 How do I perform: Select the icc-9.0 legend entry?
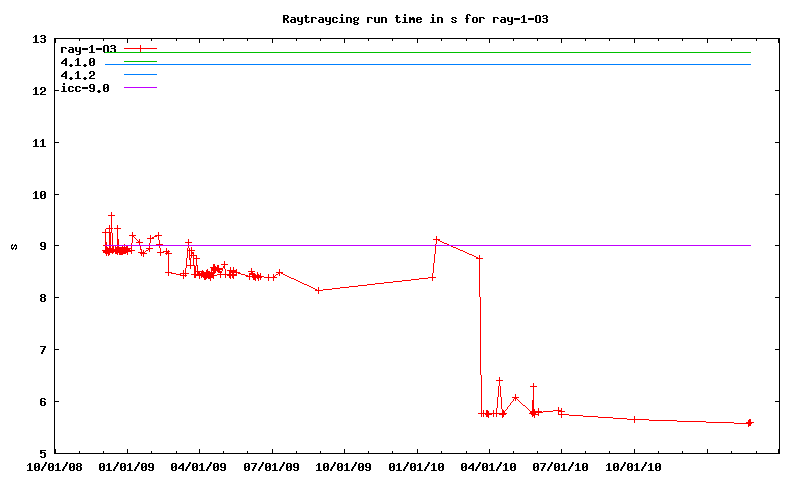coord(85,88)
